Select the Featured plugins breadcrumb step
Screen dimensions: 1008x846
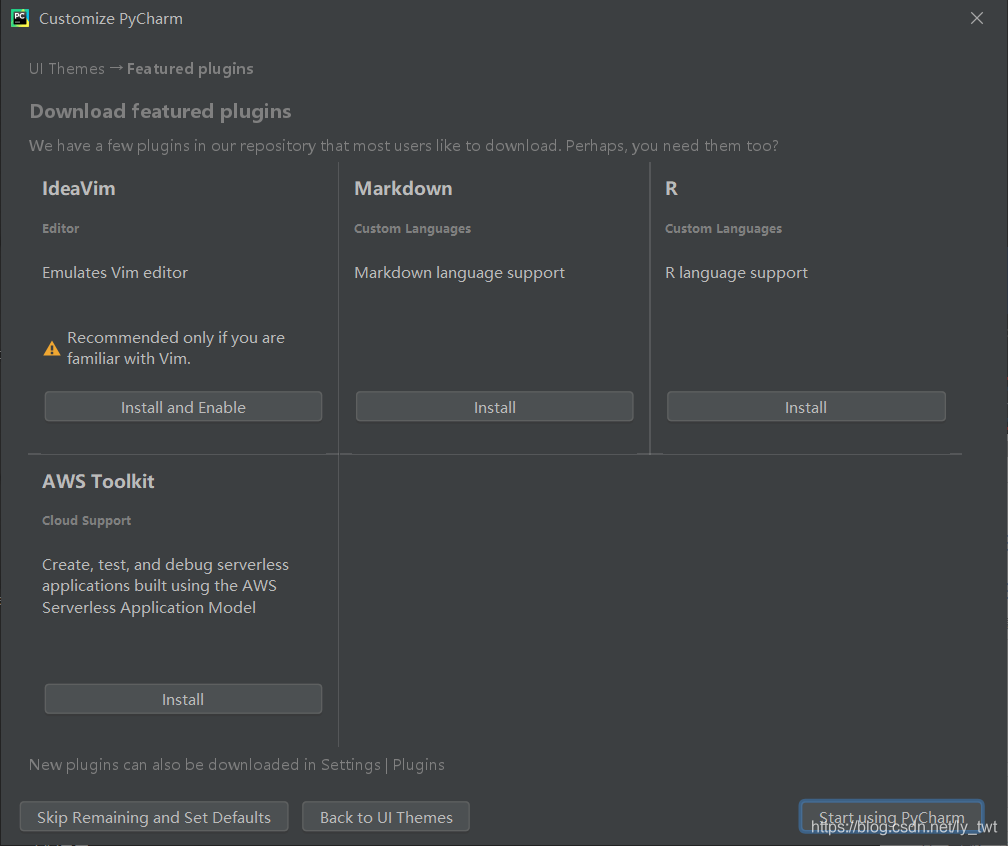tap(190, 69)
